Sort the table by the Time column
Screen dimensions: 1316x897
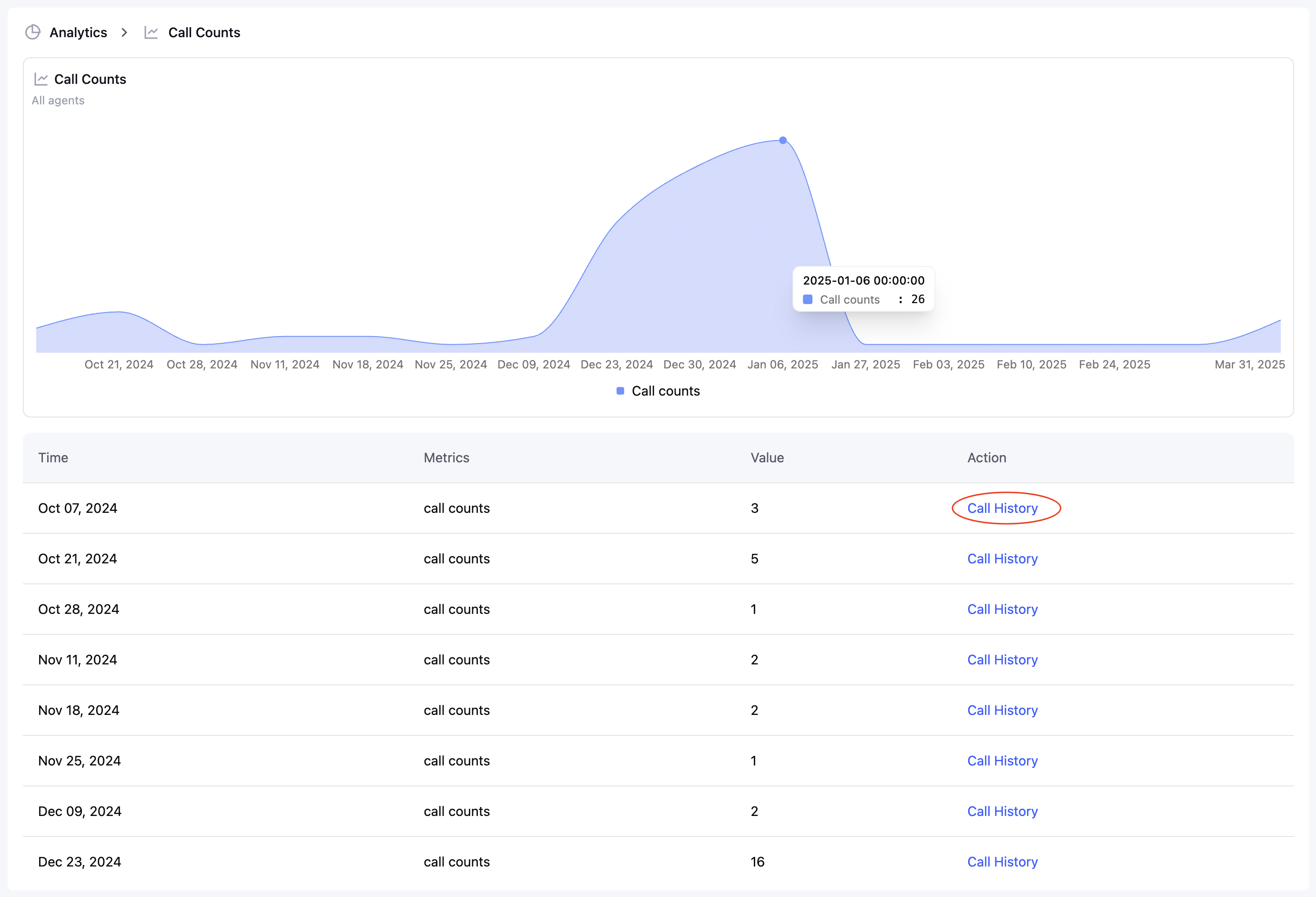[x=53, y=458]
